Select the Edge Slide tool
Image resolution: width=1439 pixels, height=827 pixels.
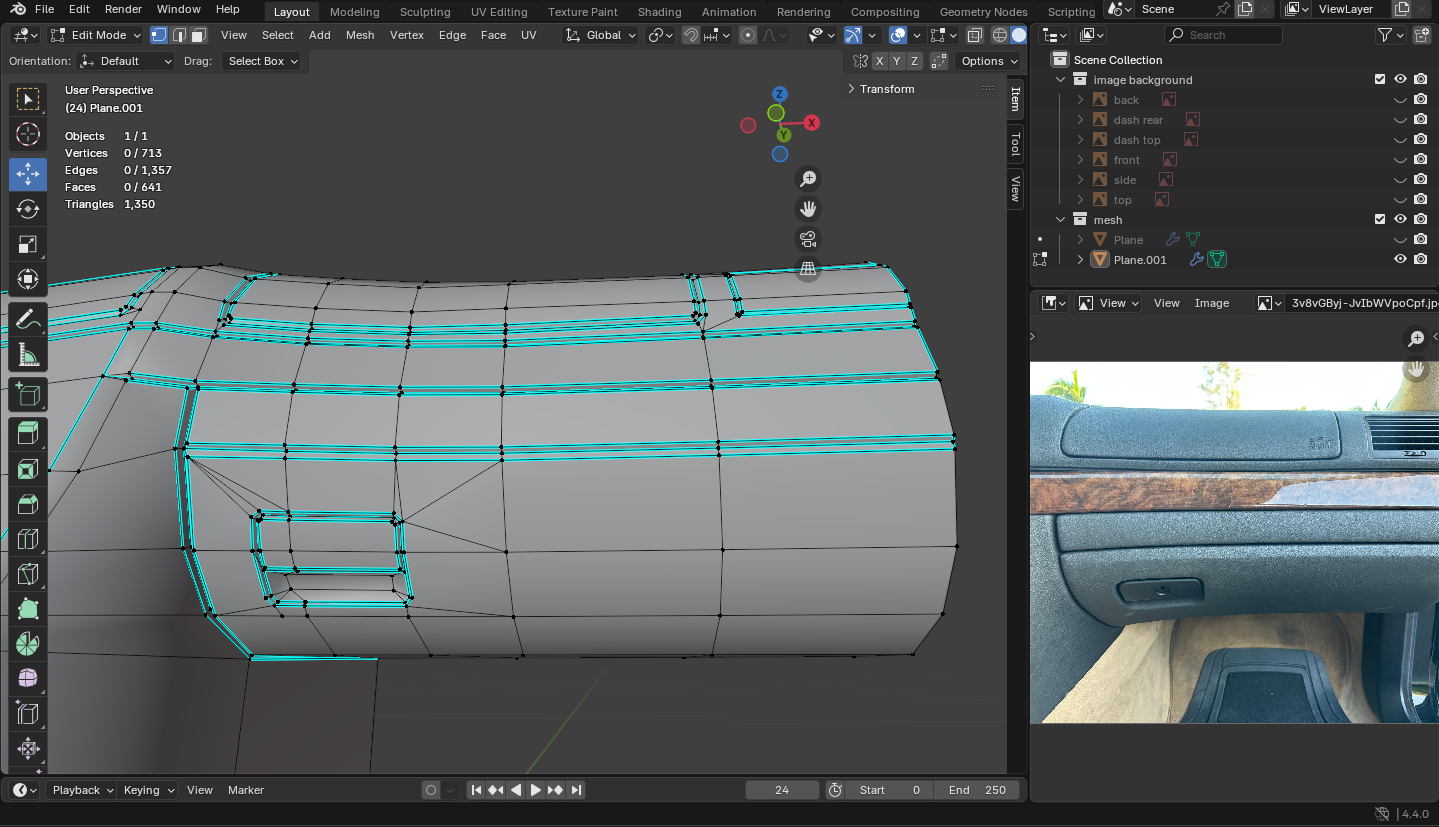coord(28,714)
